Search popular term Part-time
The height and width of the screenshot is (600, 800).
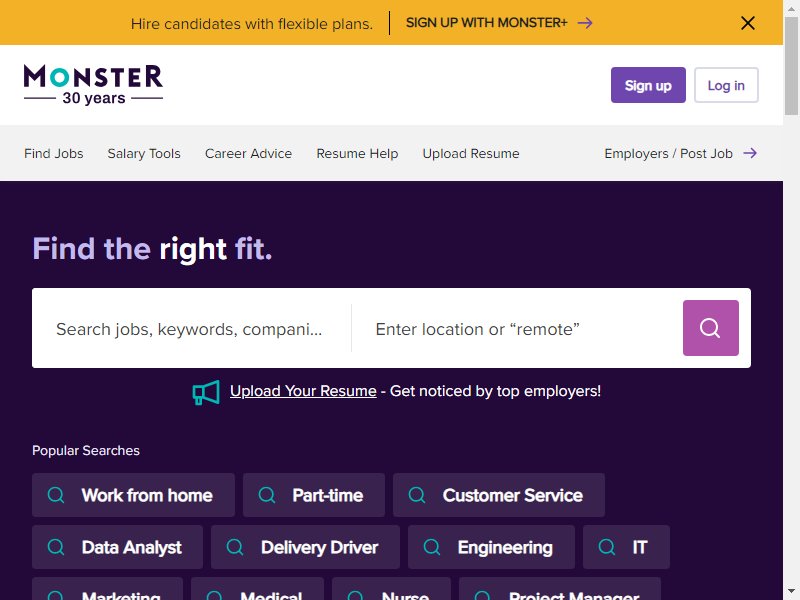point(314,495)
